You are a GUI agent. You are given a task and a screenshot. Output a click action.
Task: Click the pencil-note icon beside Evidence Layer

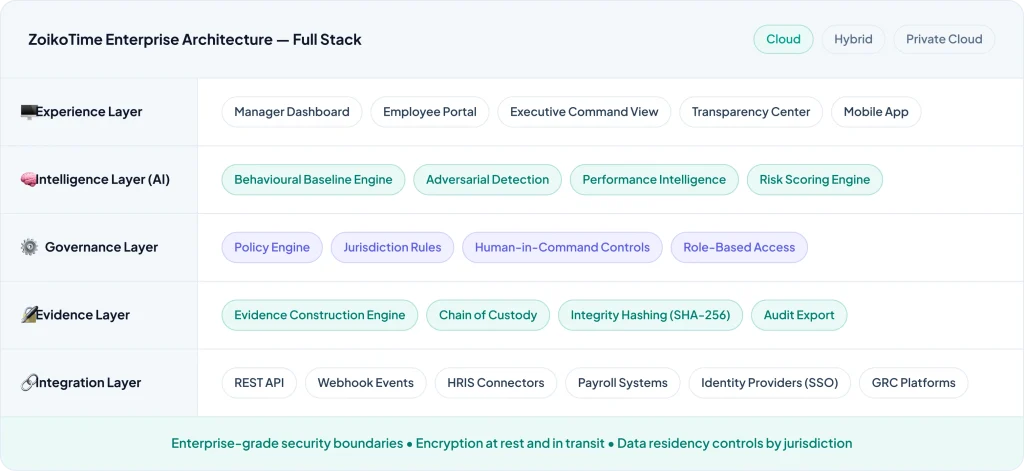pyautogui.click(x=28, y=315)
